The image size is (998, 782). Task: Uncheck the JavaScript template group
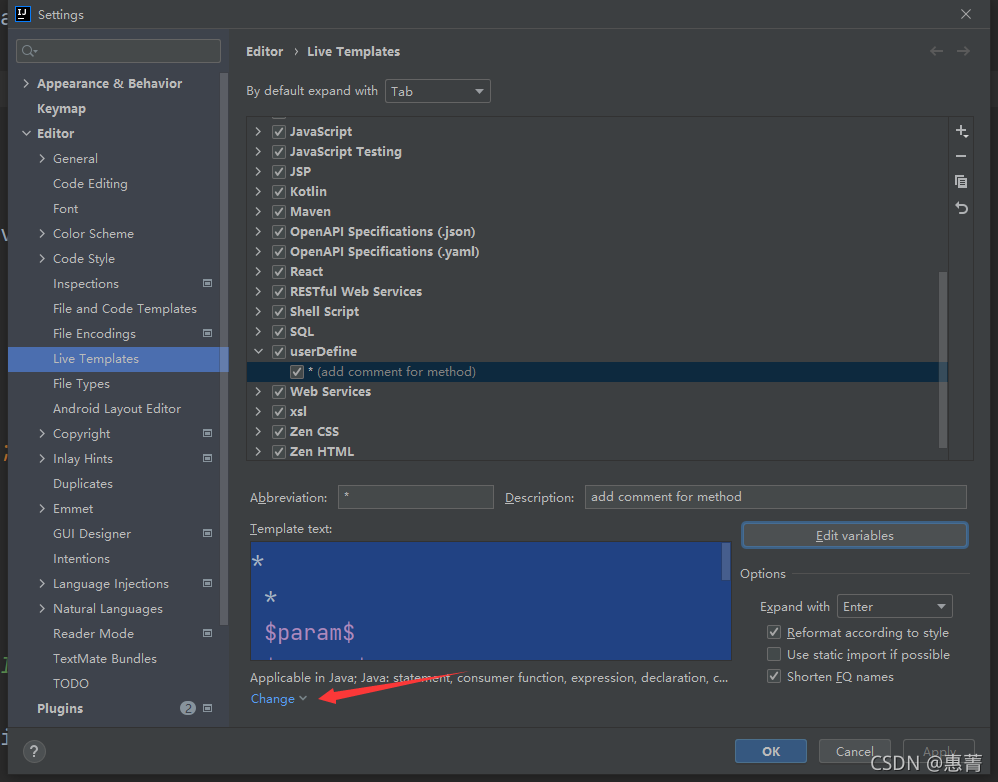[x=279, y=132]
